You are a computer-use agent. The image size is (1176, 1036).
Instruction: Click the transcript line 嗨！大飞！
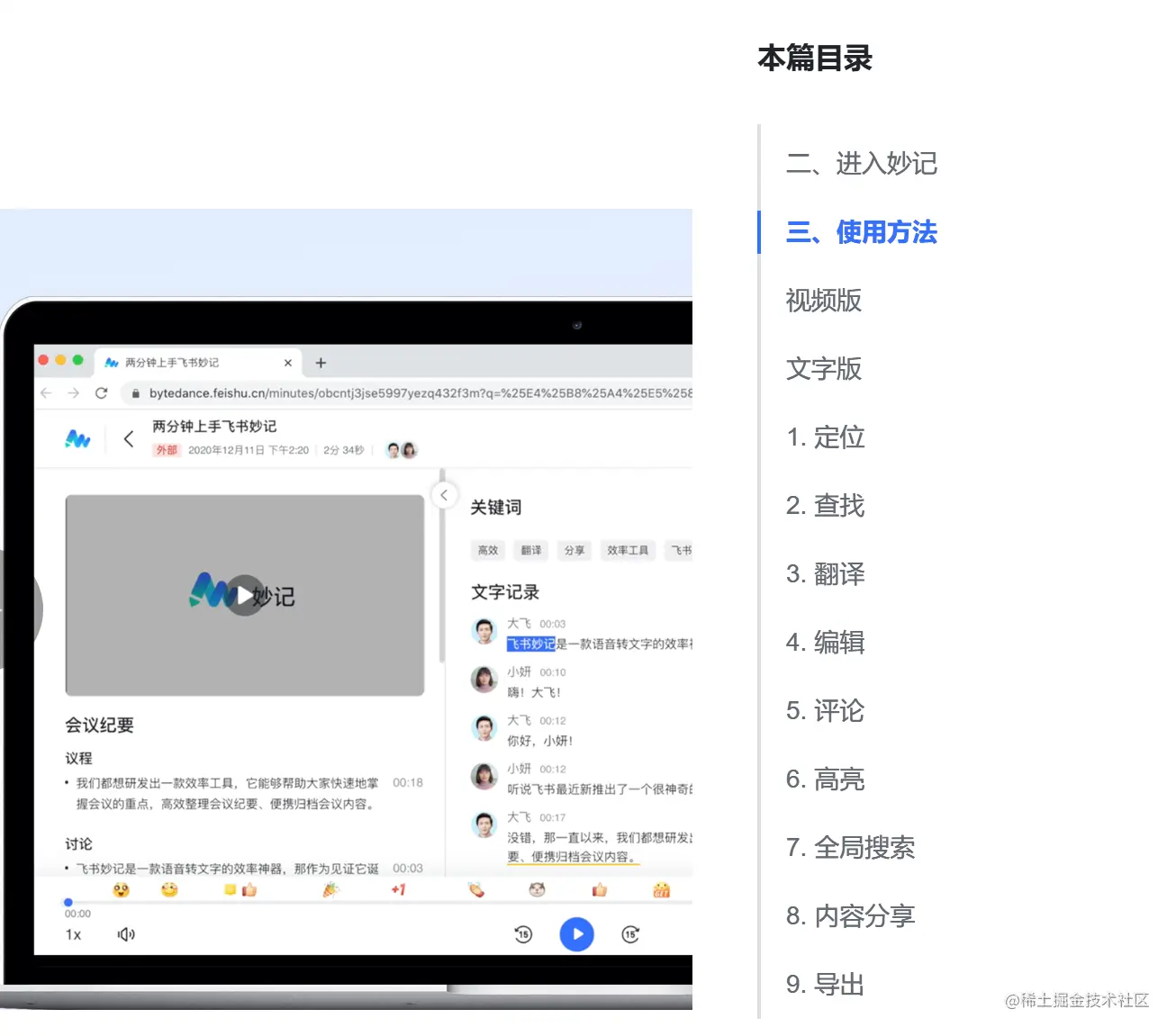coord(534,692)
